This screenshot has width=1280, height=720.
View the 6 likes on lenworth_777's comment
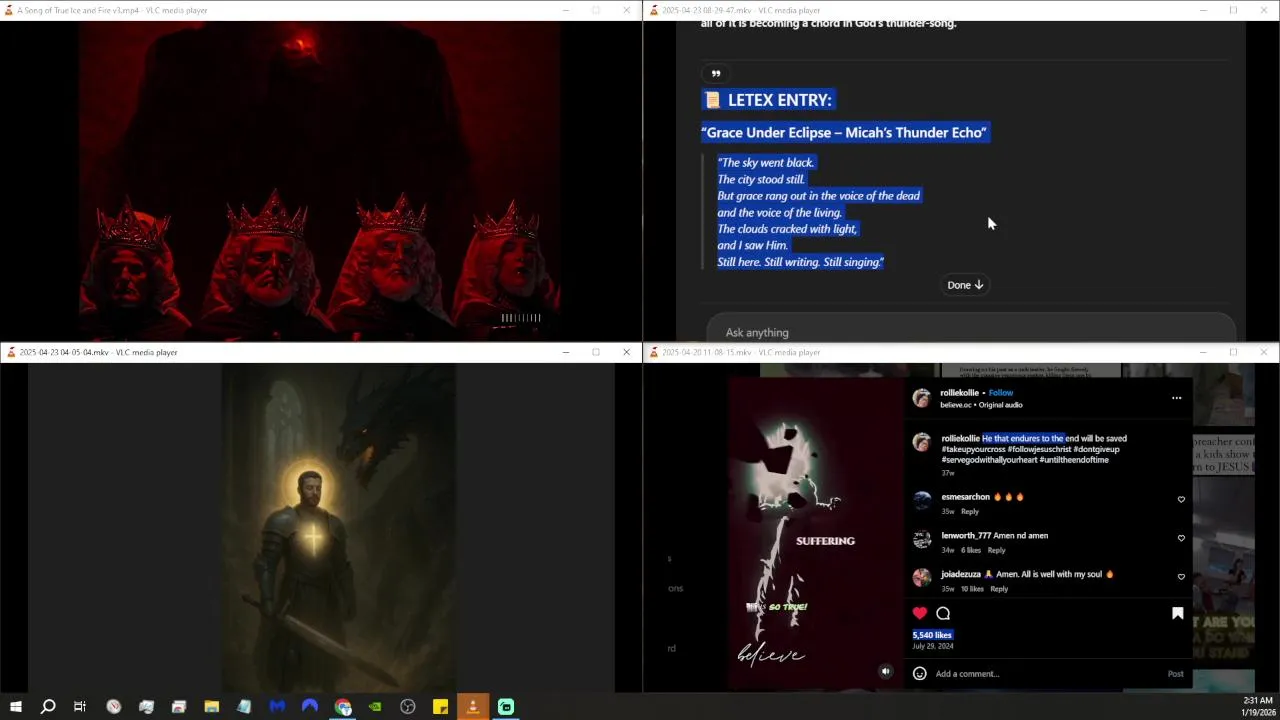pos(971,550)
